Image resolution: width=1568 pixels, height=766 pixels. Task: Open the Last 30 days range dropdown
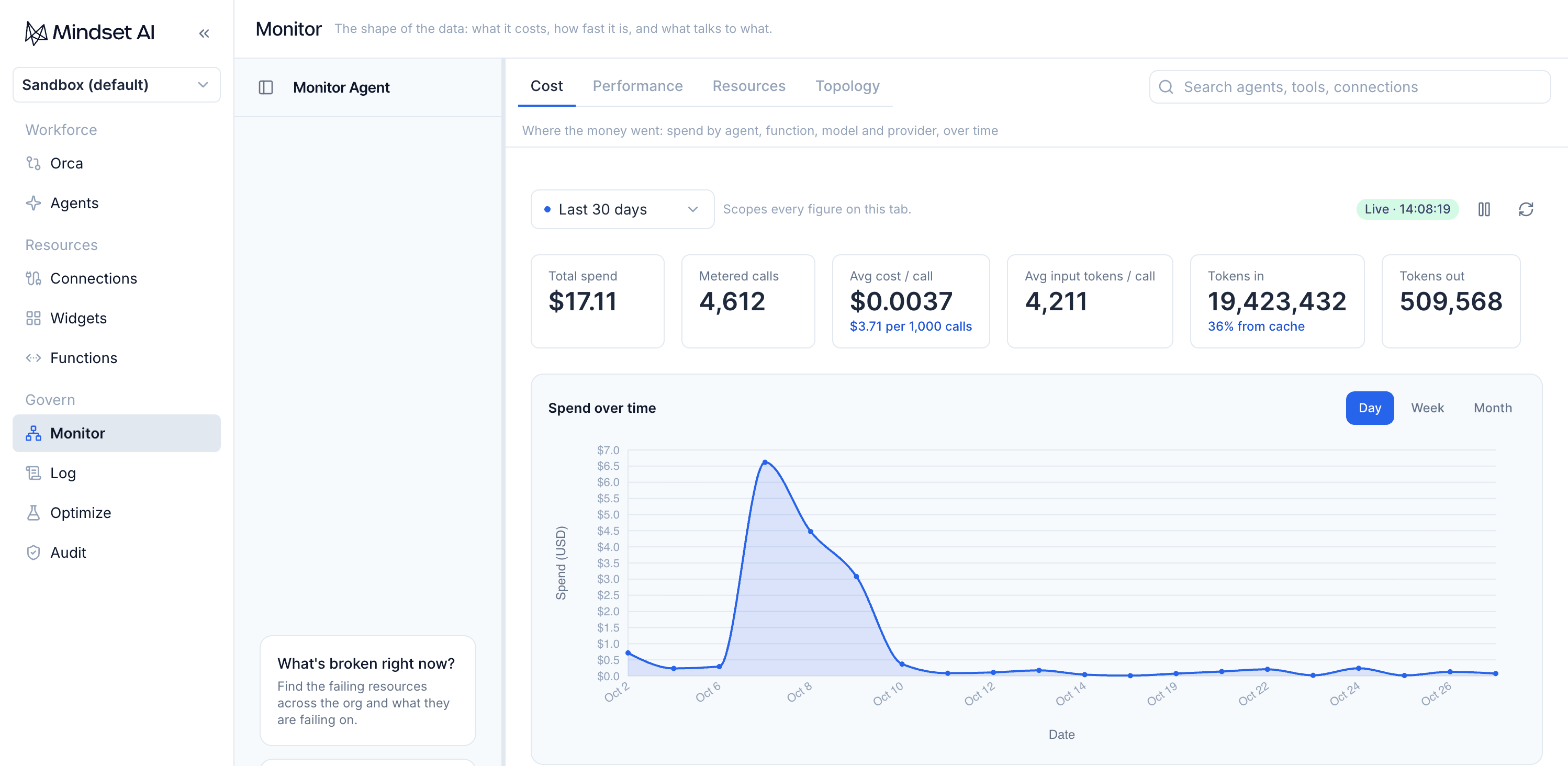coord(623,209)
